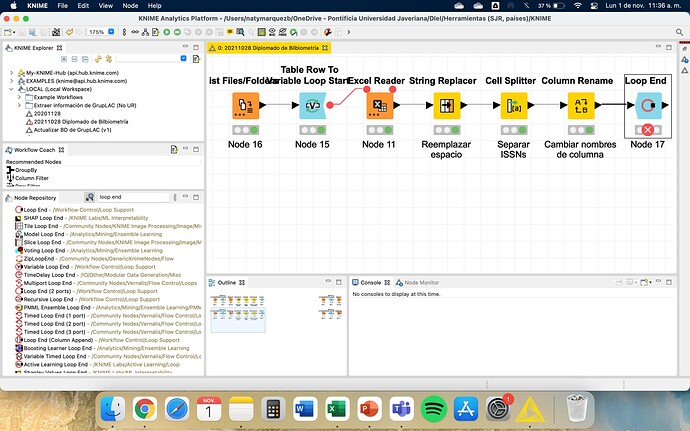This screenshot has height=431, width=690.
Task: Click the green Execute selected nodes icon
Action: pyautogui.click(x=167, y=32)
